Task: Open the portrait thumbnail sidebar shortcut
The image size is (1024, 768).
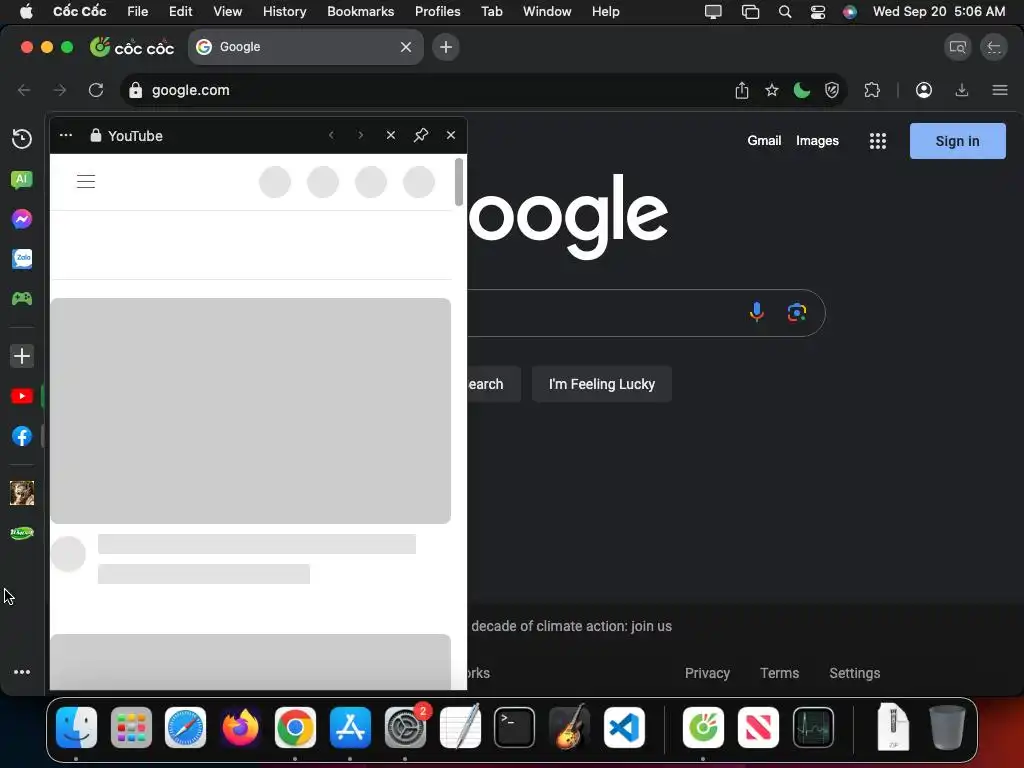Action: (x=22, y=493)
